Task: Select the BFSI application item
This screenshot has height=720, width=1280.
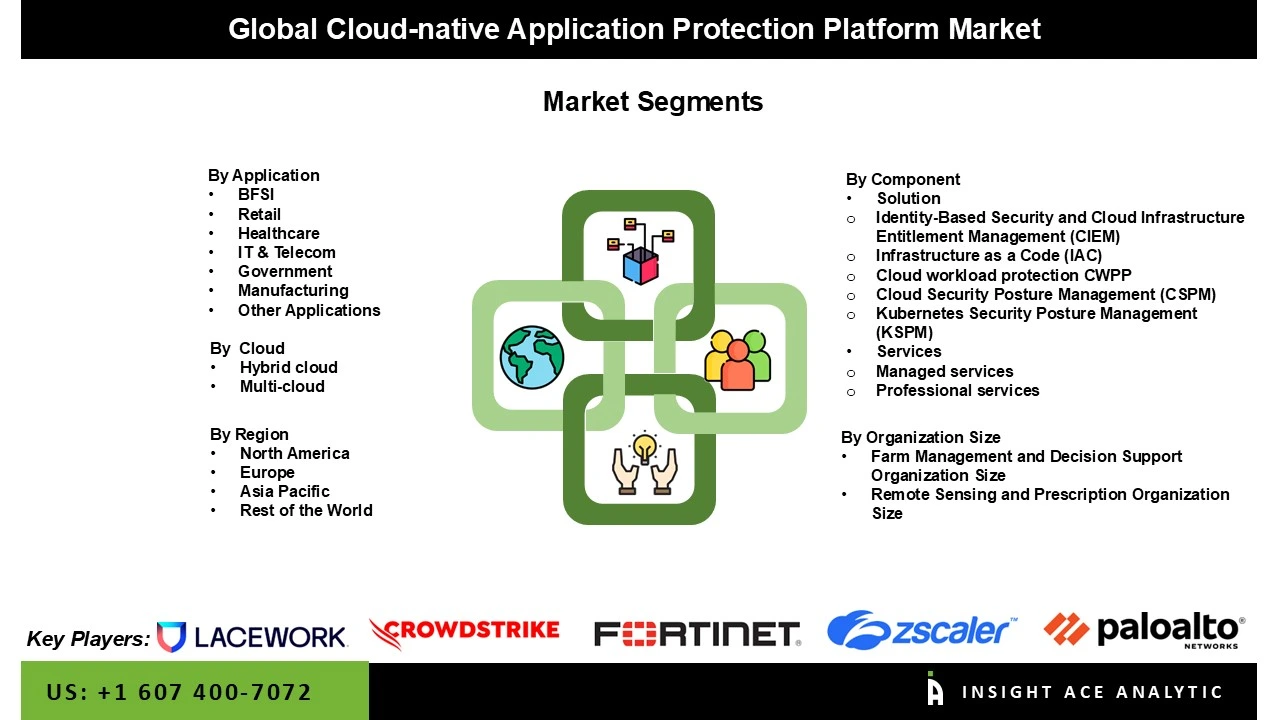Action: [256, 195]
